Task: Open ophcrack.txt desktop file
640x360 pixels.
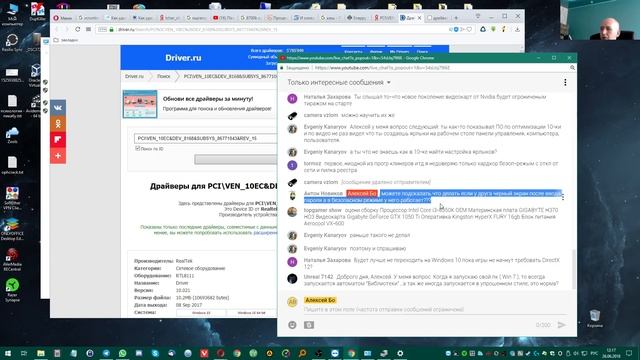Action: [12, 165]
